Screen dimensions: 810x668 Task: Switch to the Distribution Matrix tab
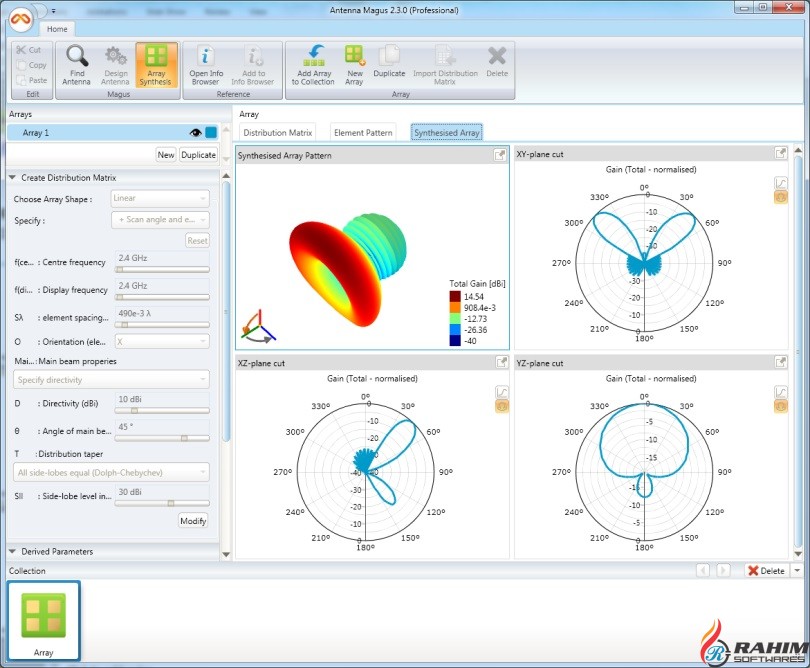(x=277, y=133)
